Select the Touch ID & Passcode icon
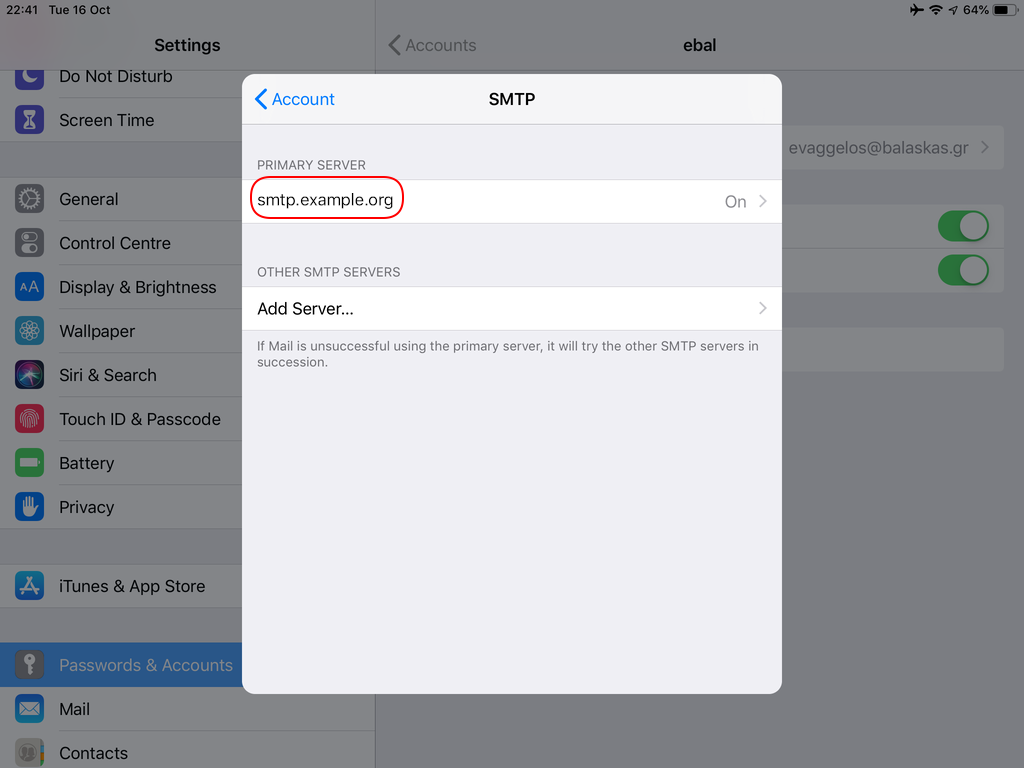This screenshot has width=1024, height=768. pyautogui.click(x=30, y=419)
